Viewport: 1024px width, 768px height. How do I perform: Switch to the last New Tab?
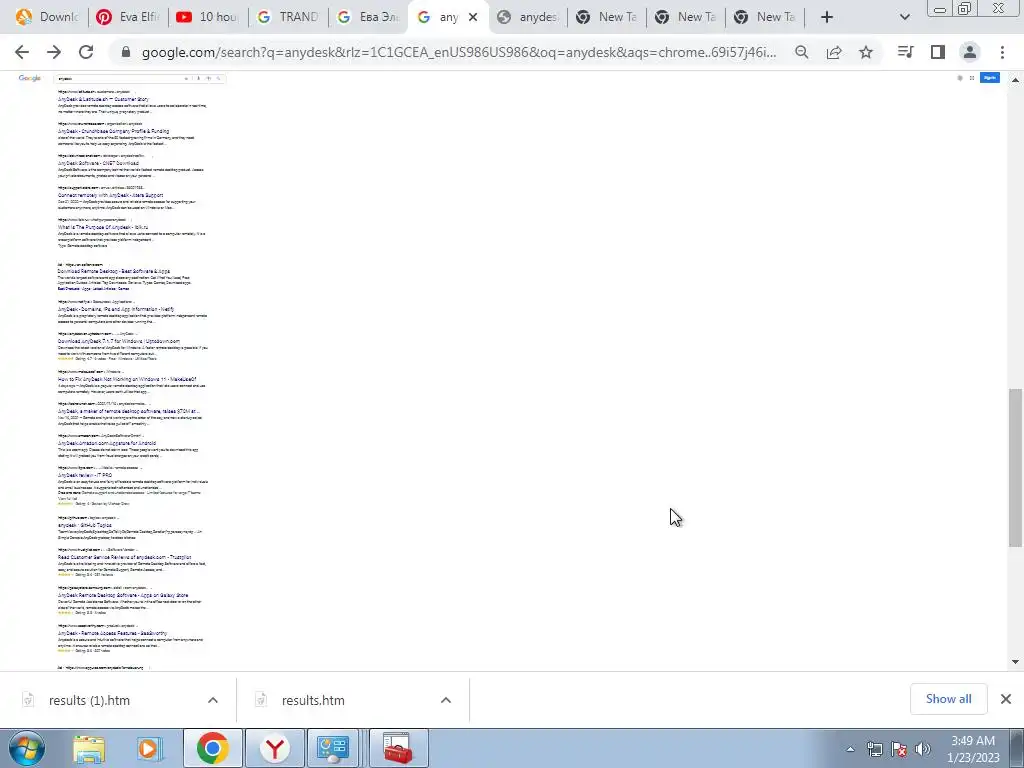(x=765, y=17)
